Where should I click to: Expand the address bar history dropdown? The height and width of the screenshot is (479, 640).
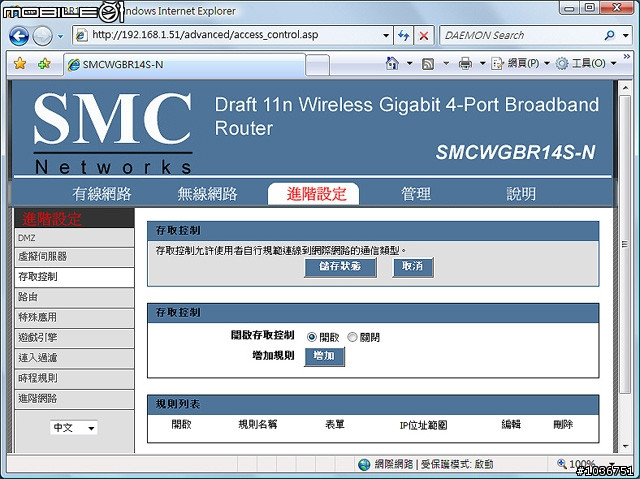(x=386, y=35)
